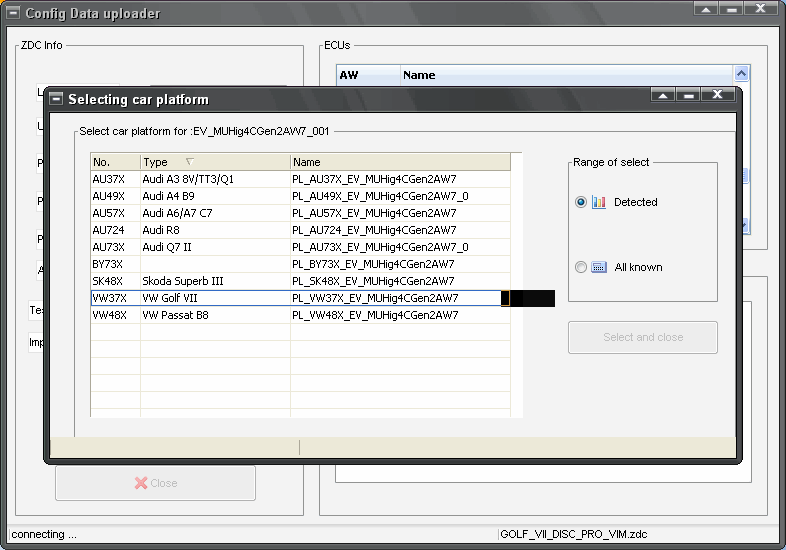Click the Detected bar chart icon

pos(599,202)
